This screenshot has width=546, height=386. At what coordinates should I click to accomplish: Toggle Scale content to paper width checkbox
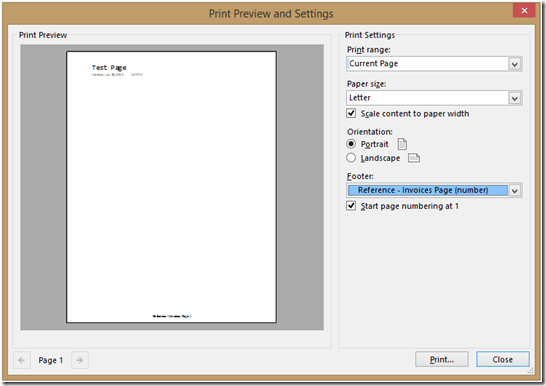pos(351,113)
